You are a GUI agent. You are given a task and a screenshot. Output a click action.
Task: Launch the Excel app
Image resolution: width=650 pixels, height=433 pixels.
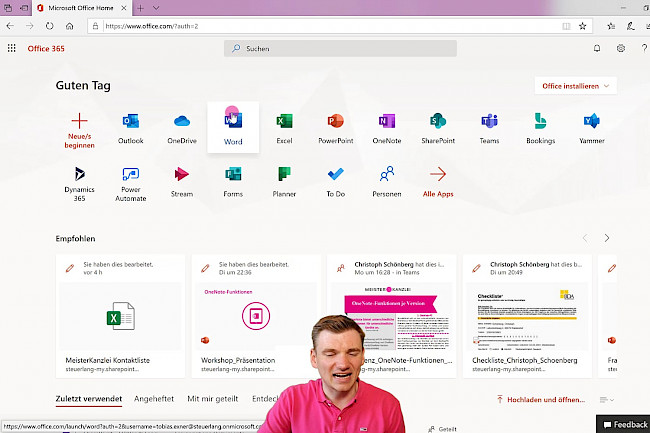[284, 128]
